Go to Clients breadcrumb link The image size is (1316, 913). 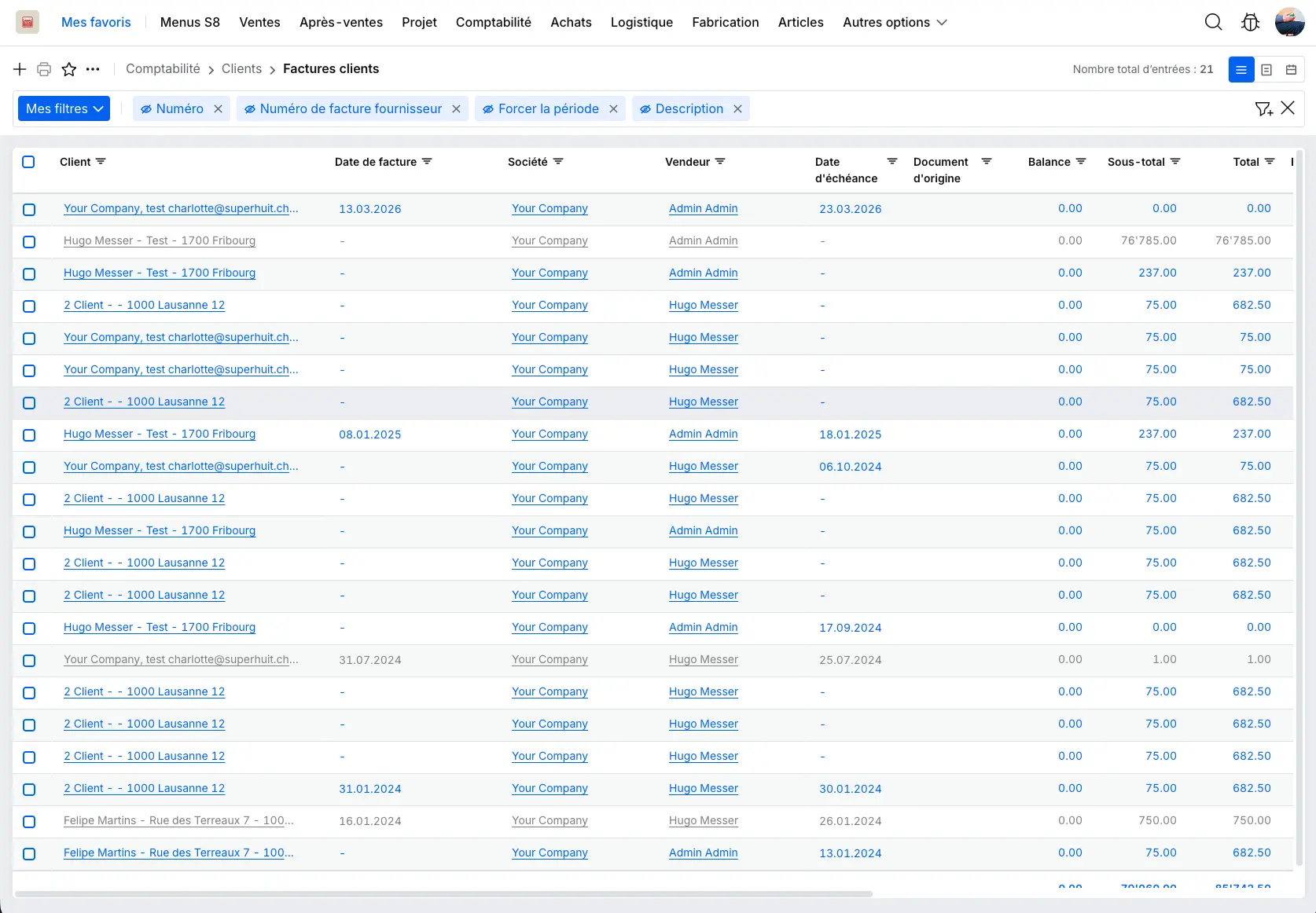pyautogui.click(x=241, y=69)
